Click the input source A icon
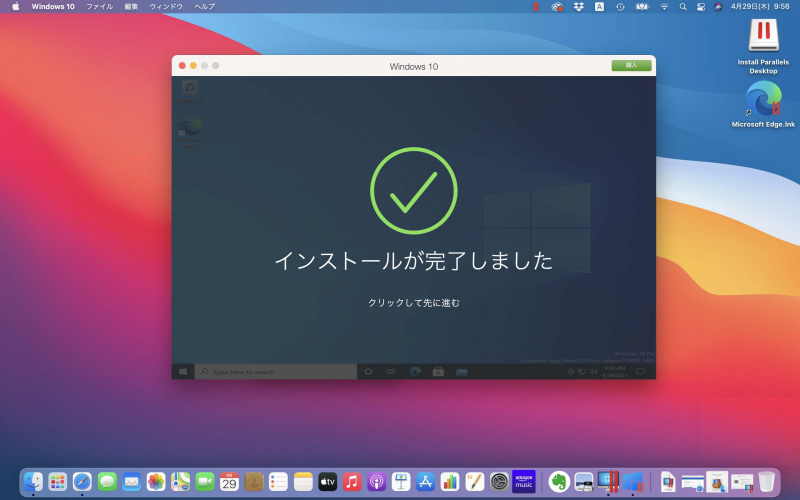800x500 pixels. [599, 7]
